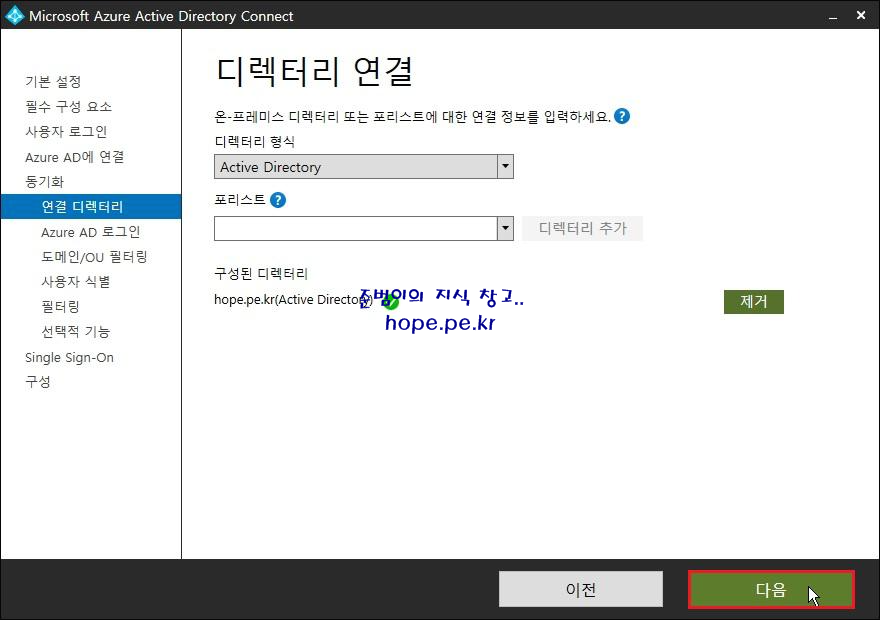This screenshot has height=620, width=880.
Task: Open the Active Directory type combo box
Action: pyautogui.click(x=364, y=167)
